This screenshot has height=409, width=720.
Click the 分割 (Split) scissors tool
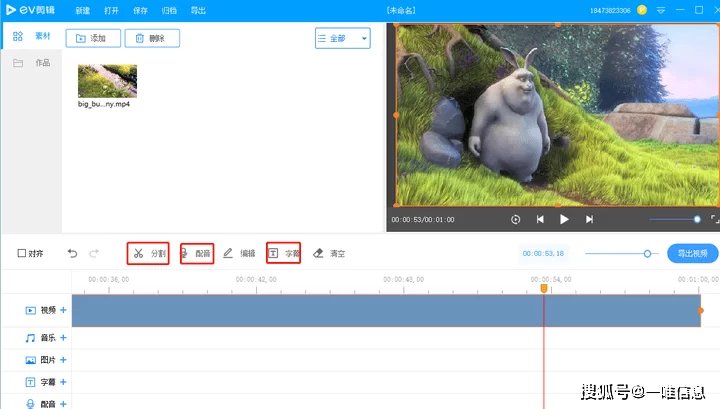(148, 253)
